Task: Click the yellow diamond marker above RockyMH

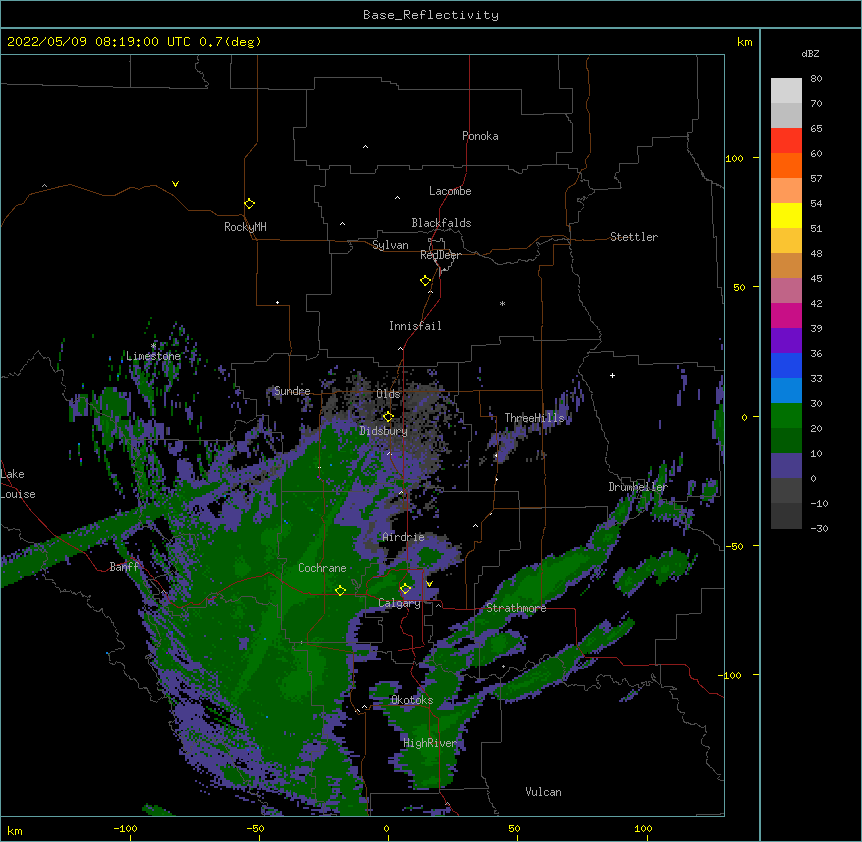Action: pyautogui.click(x=249, y=204)
